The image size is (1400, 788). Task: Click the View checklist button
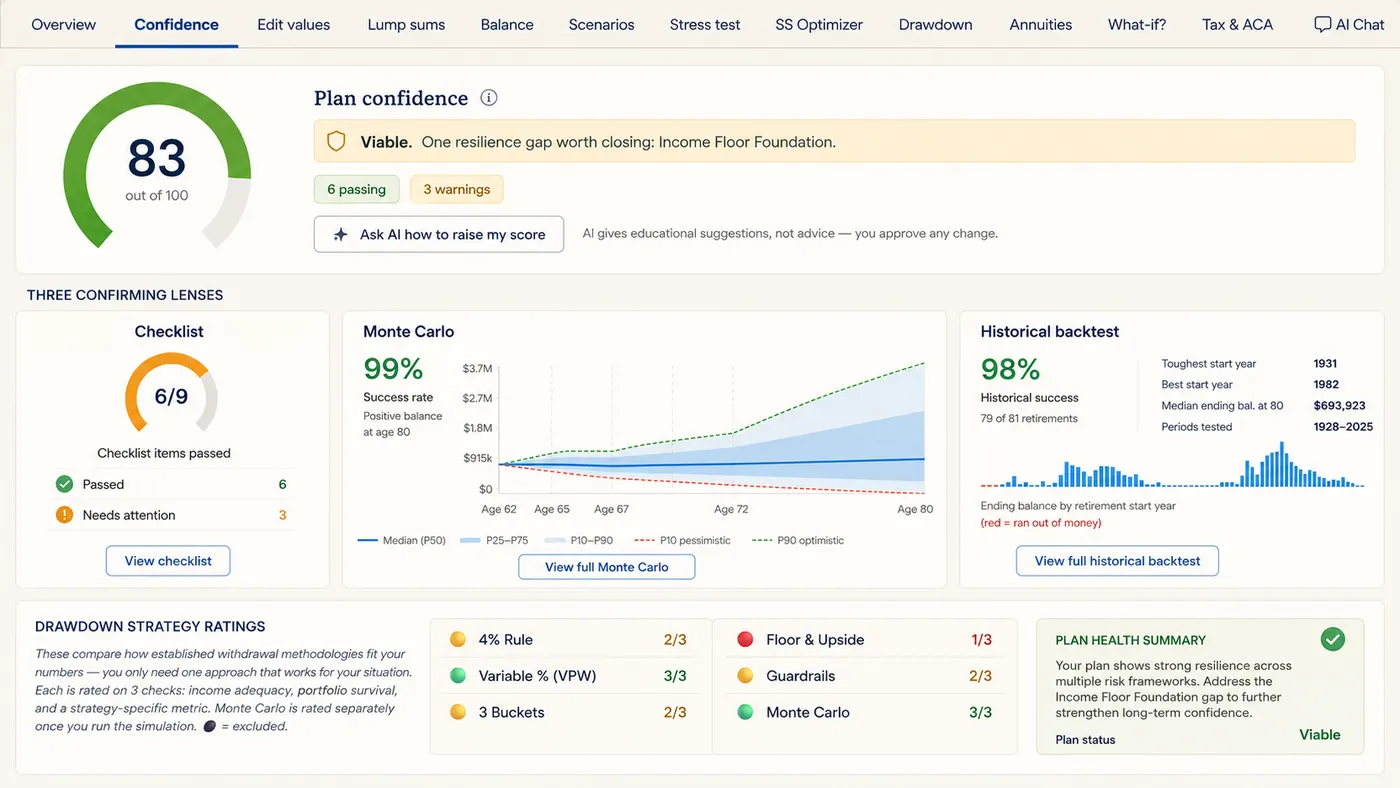click(x=168, y=561)
